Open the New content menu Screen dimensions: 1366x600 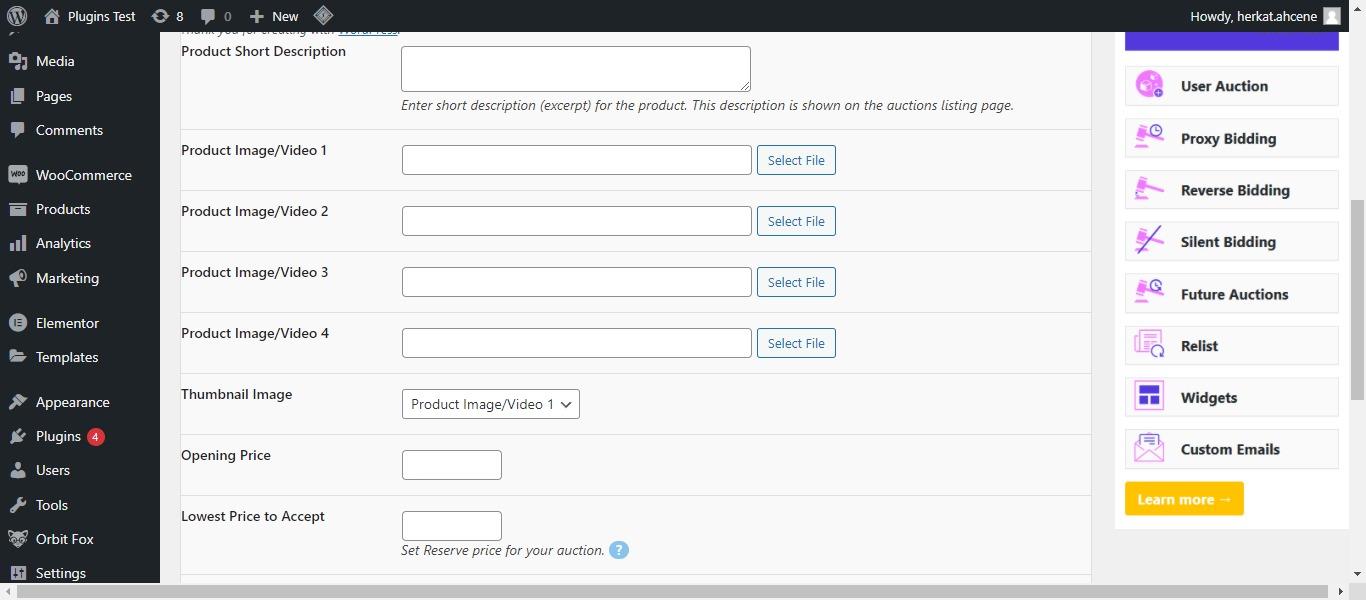[x=274, y=16]
